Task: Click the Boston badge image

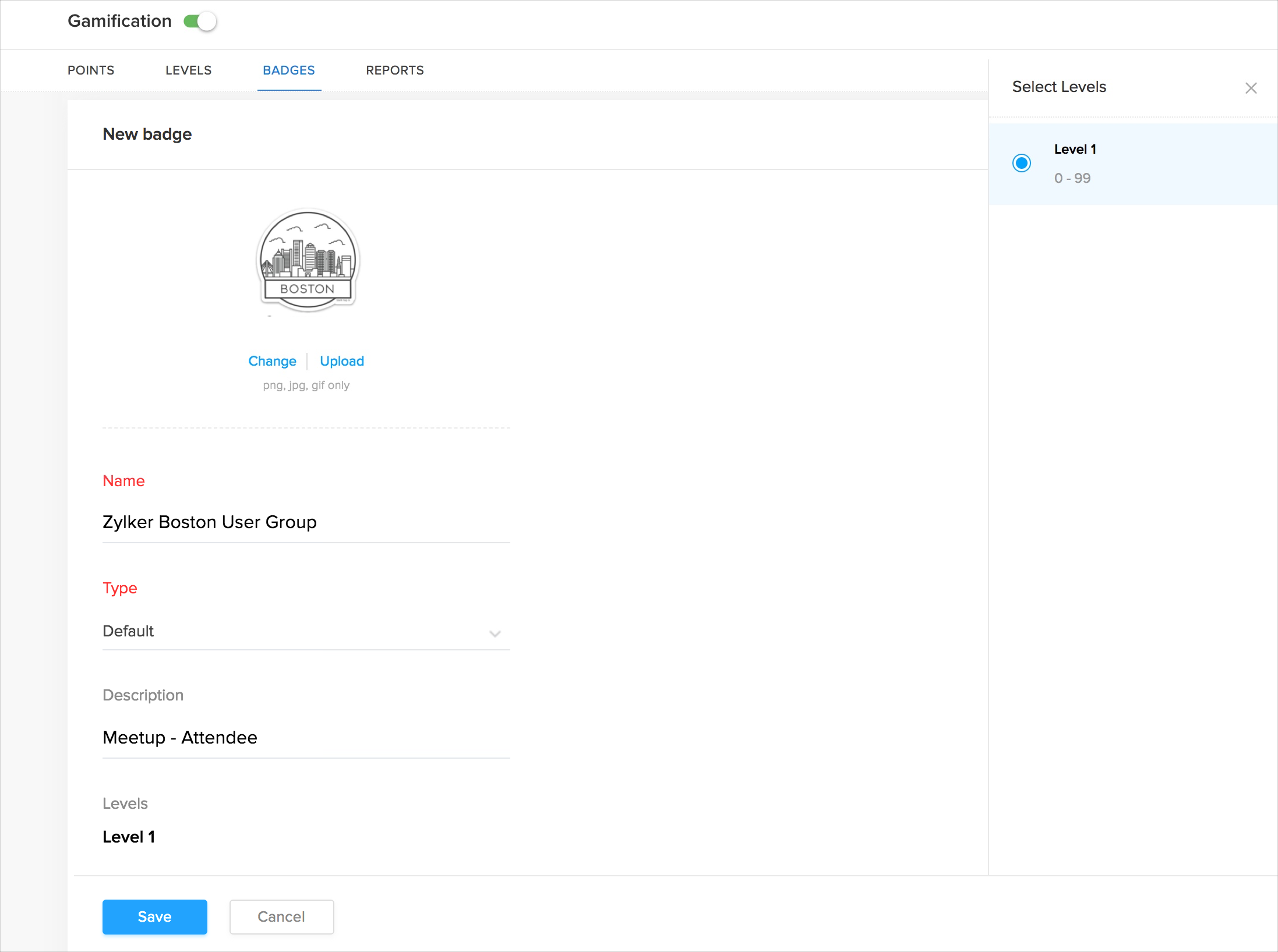Action: [308, 260]
